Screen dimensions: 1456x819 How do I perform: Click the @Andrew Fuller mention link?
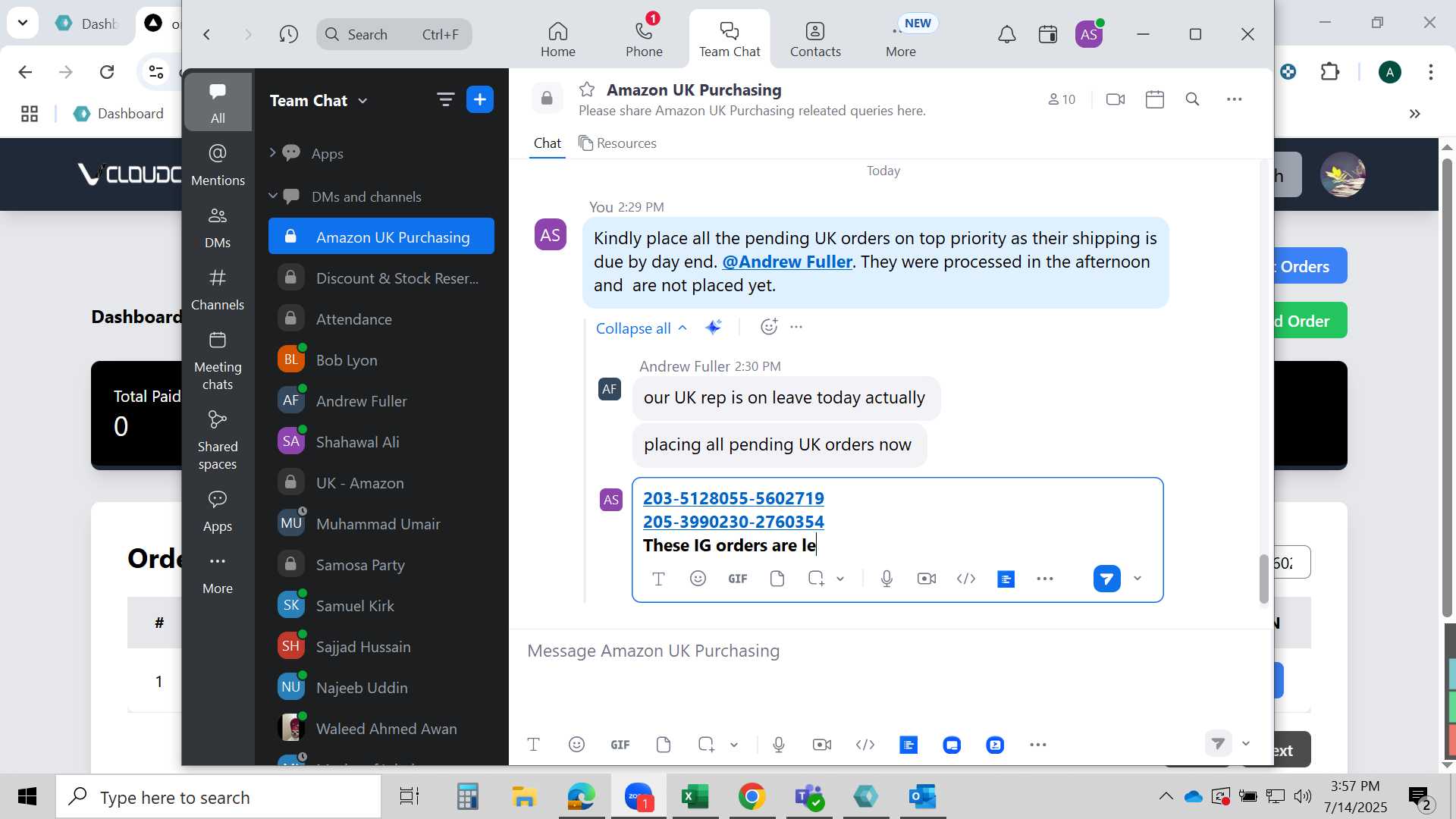point(787,262)
